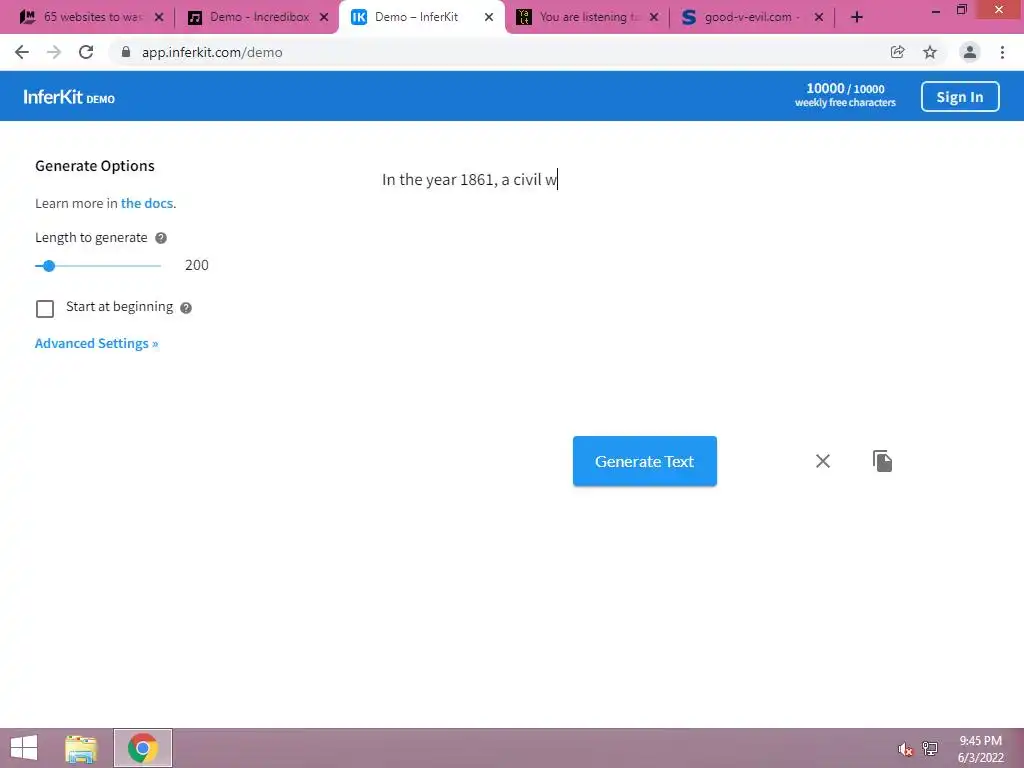Click the padlock site info icon
1024x768 pixels.
[126, 52]
